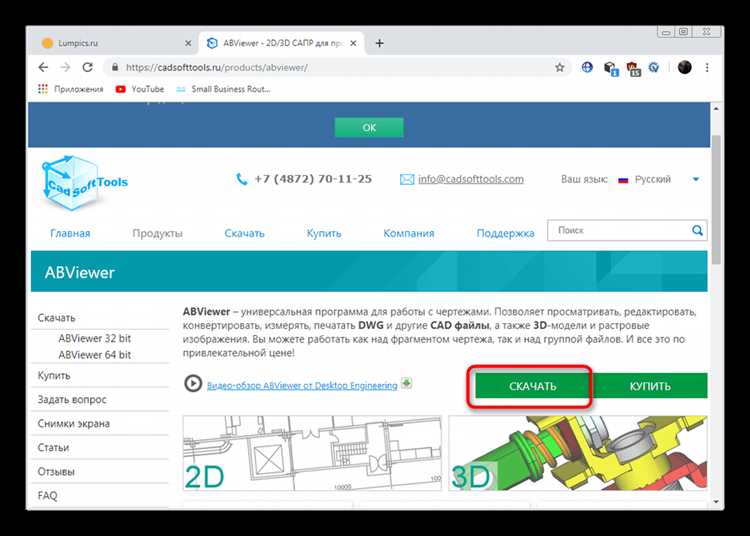
Task: Select Скачать in the left sidebar
Action: 56,318
